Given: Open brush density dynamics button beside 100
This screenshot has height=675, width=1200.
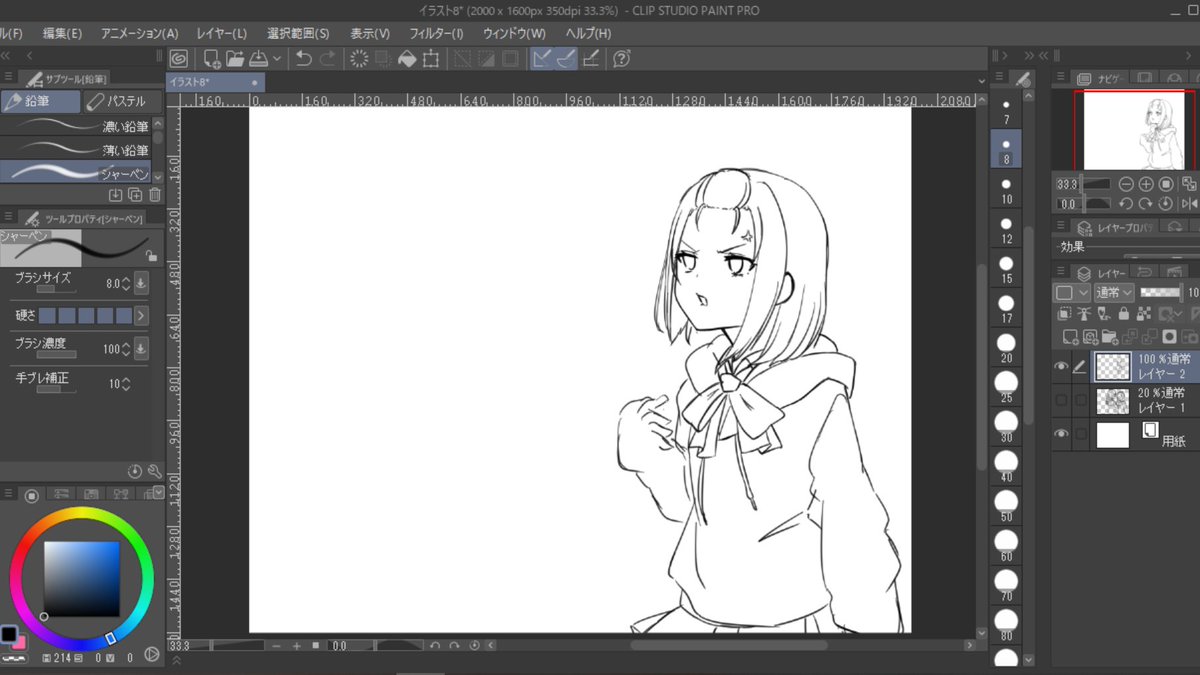Looking at the screenshot, I should (141, 349).
